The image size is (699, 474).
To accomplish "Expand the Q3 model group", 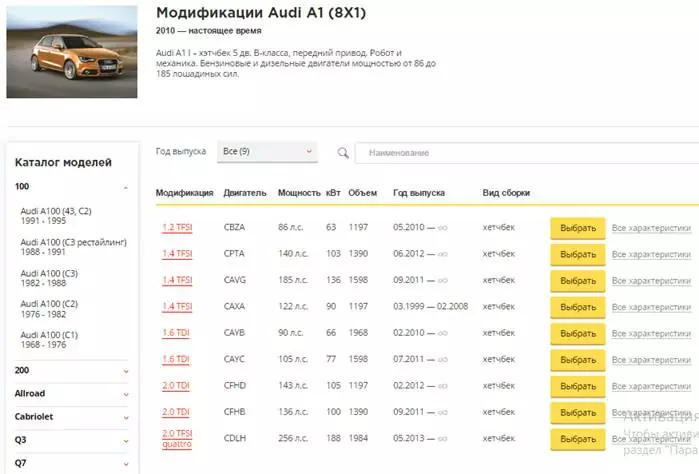I will pos(71,440).
